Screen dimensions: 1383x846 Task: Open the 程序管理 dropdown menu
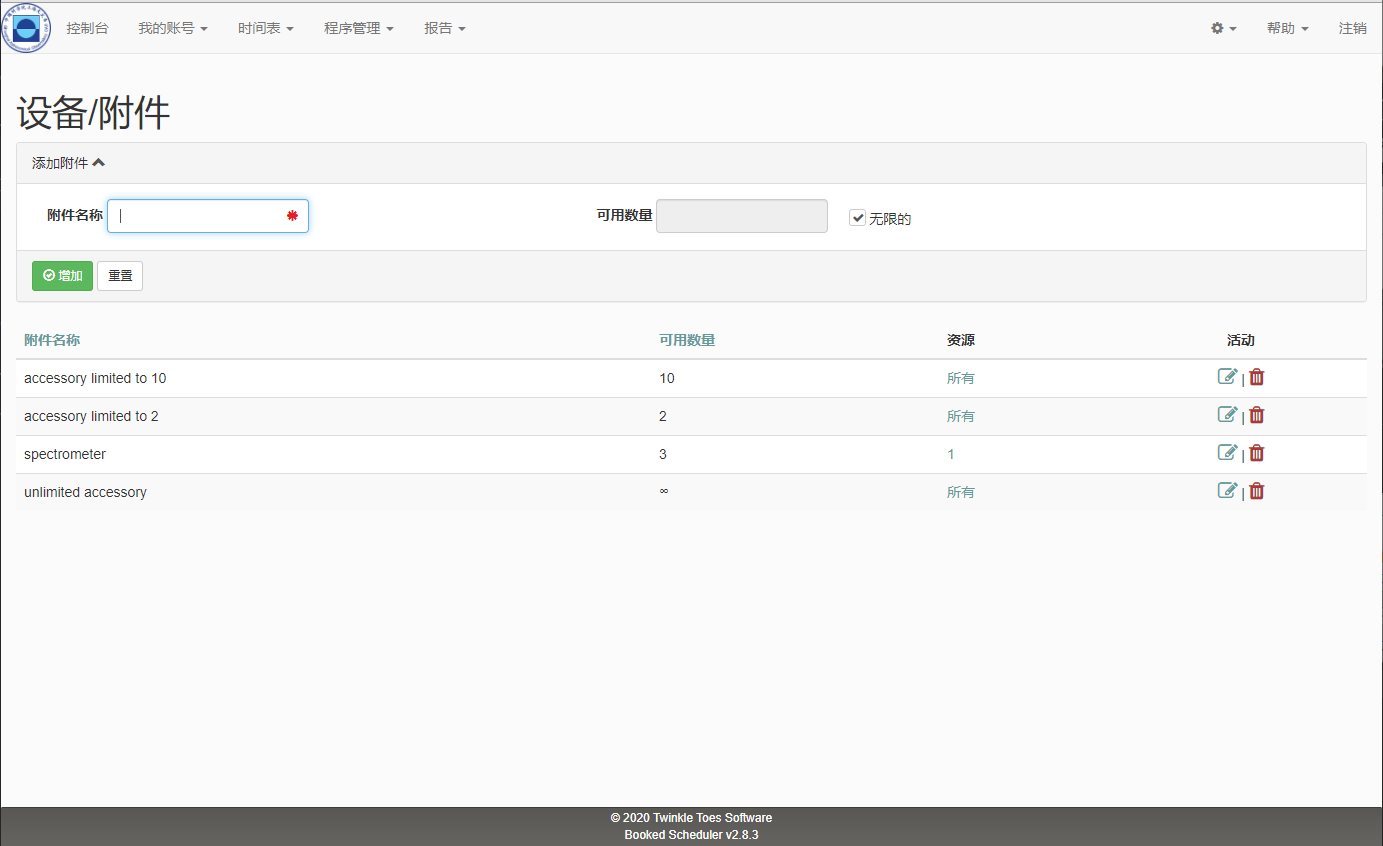[x=358, y=28]
